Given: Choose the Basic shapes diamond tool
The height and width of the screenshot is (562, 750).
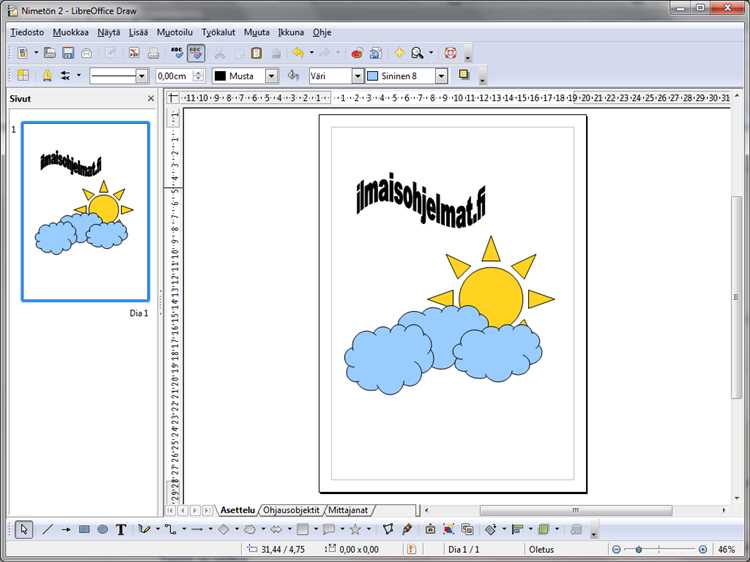Looking at the screenshot, I should pos(223,529).
